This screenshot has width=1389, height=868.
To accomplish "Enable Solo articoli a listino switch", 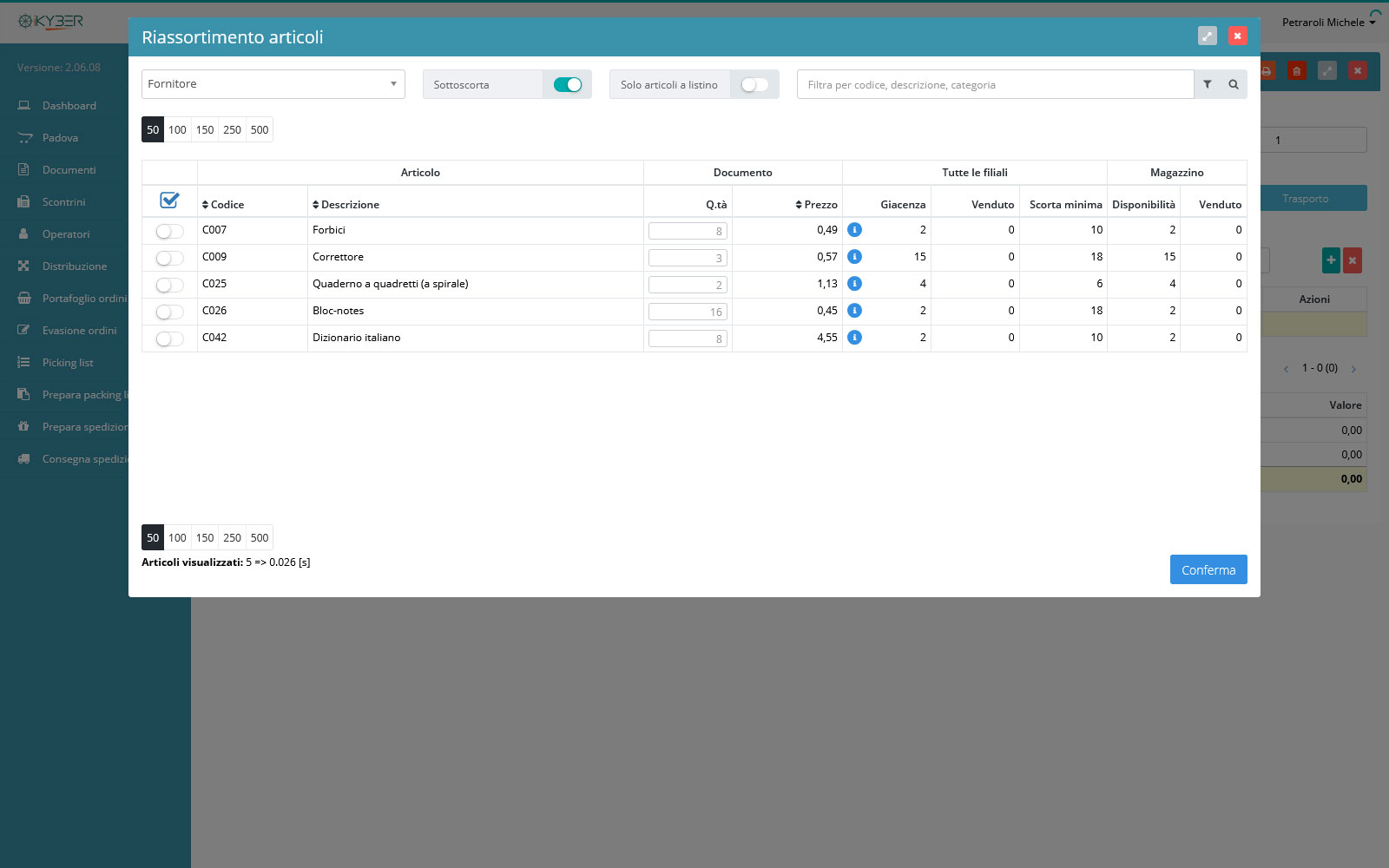I will coord(754,84).
